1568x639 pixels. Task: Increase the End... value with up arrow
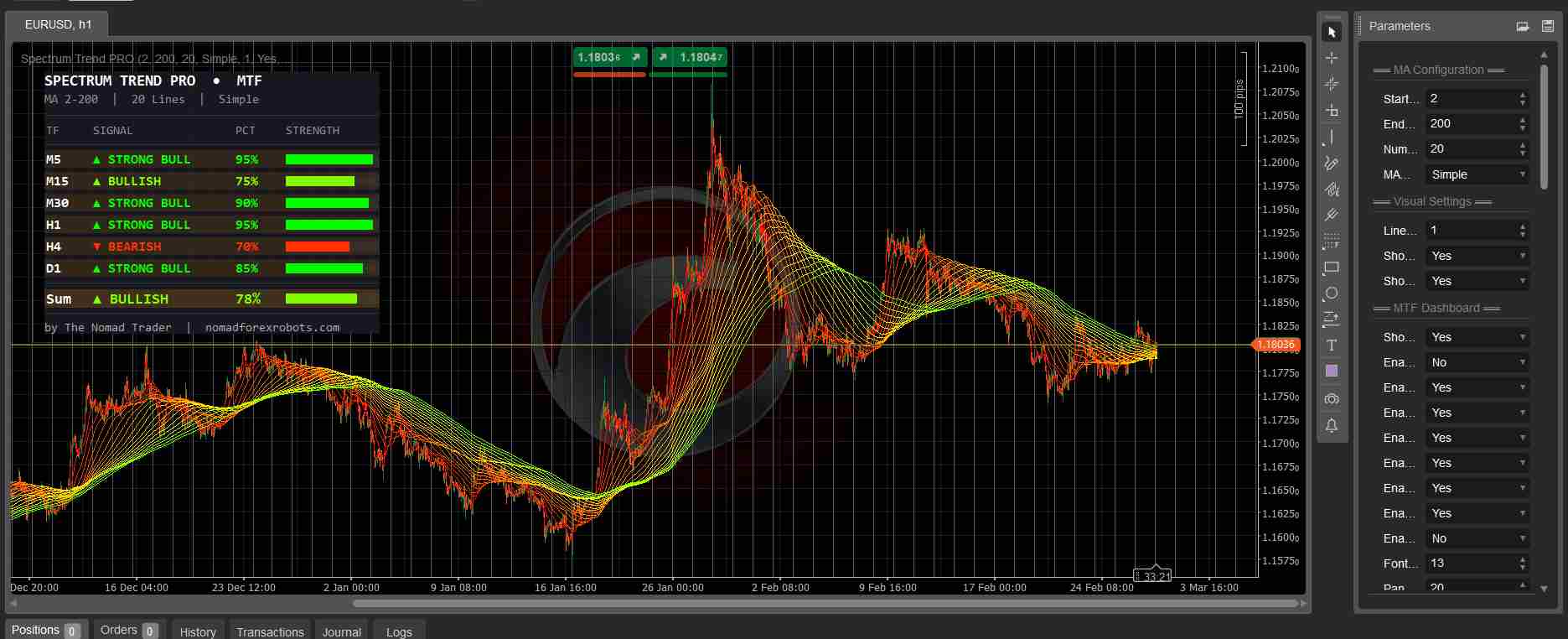pyautogui.click(x=1523, y=119)
